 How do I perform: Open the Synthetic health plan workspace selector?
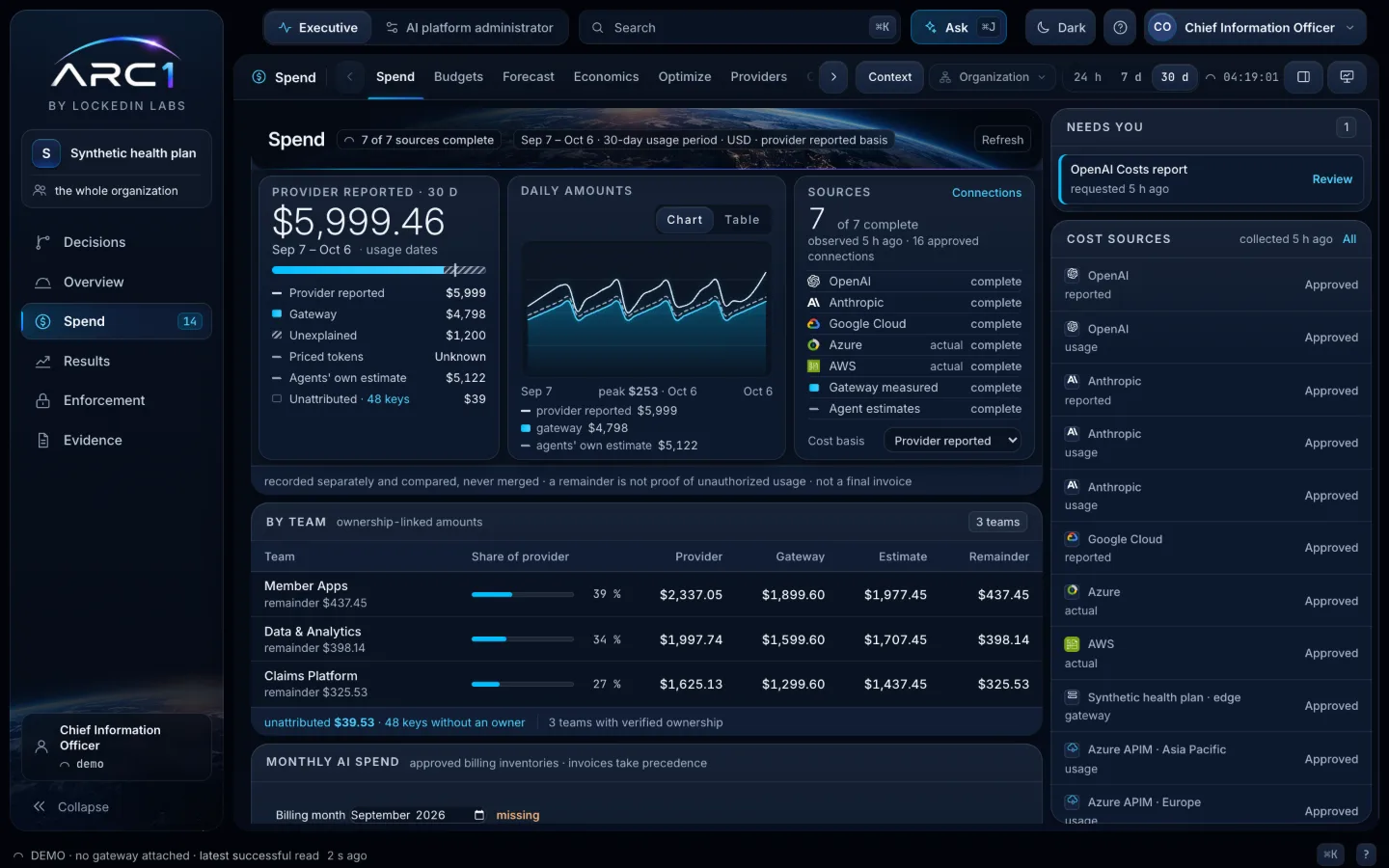(x=117, y=153)
